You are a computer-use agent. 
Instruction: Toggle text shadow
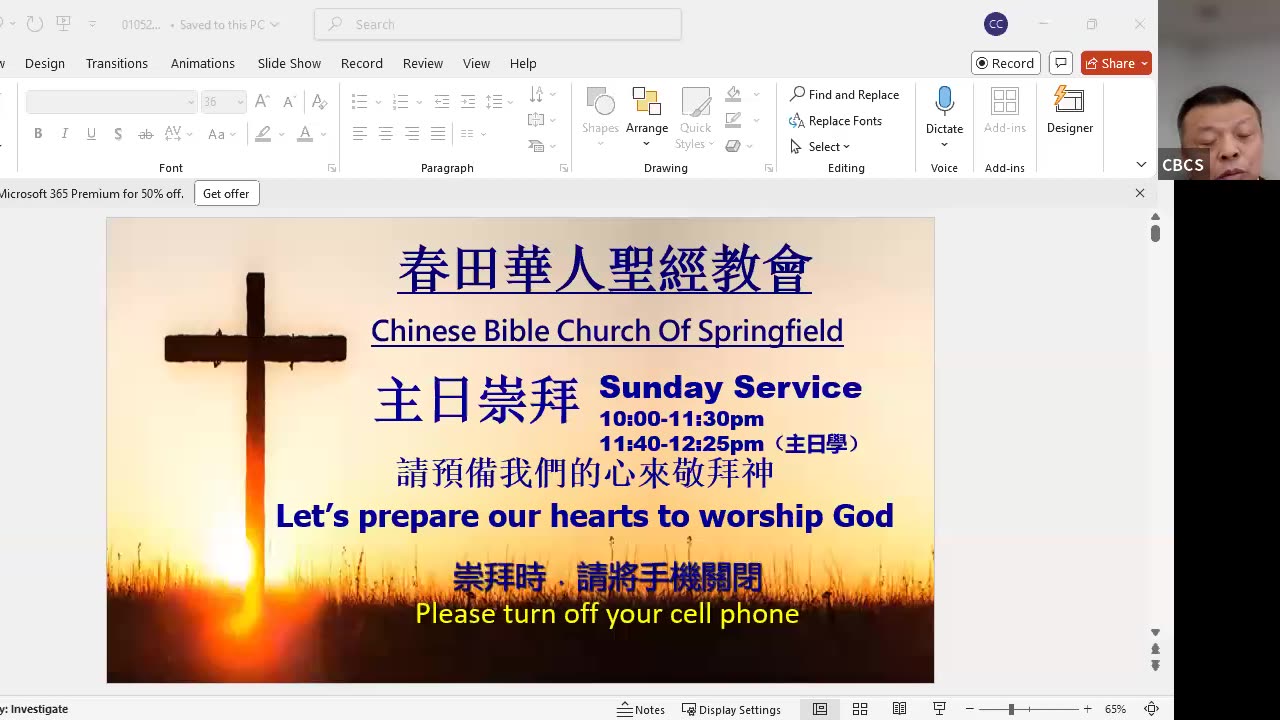pos(118,134)
